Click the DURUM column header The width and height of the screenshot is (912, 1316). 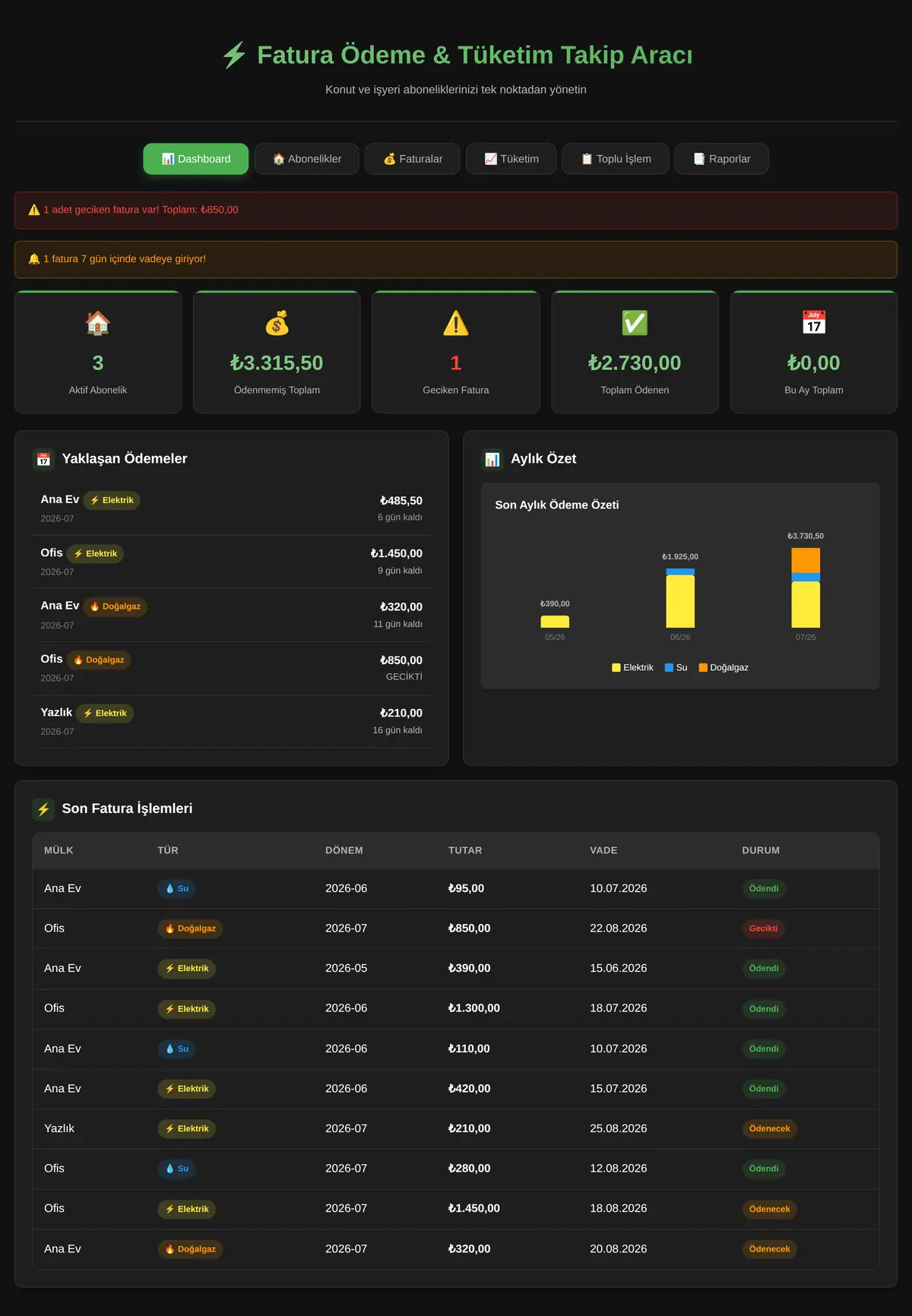tap(761, 850)
